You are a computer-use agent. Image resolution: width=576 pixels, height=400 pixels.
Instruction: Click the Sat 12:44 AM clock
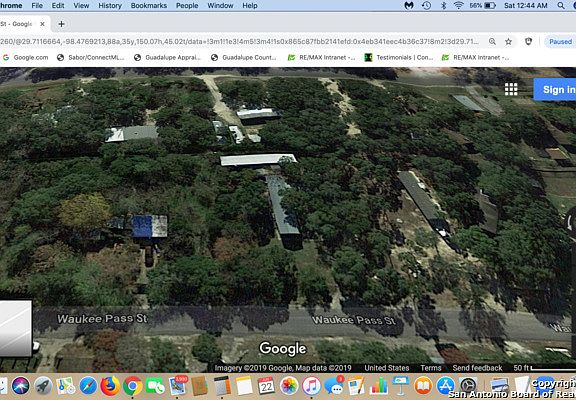tap(526, 6)
